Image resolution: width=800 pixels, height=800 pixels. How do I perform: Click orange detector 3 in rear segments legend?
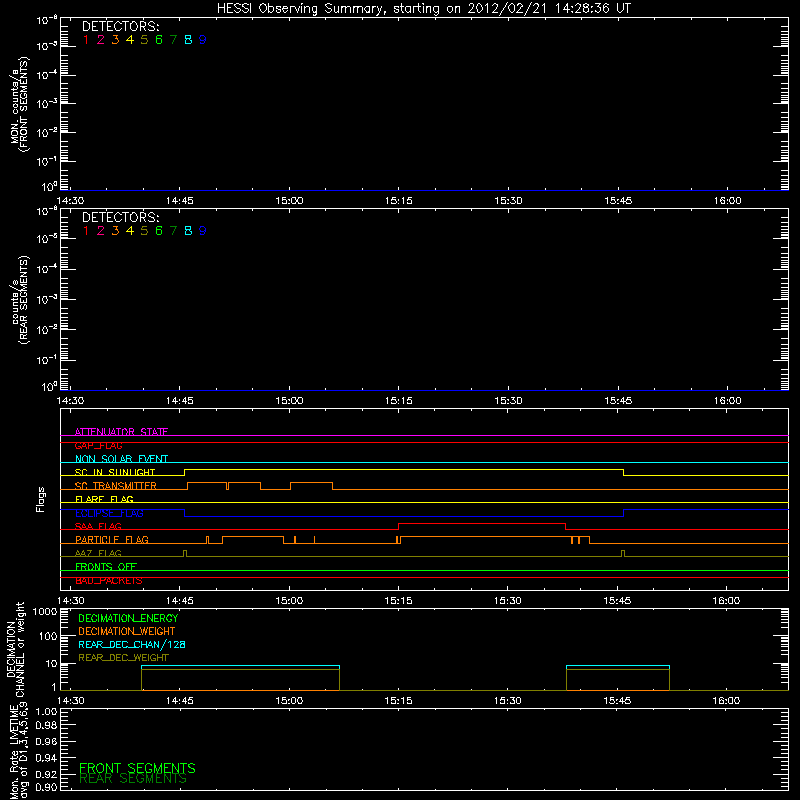[x=115, y=231]
